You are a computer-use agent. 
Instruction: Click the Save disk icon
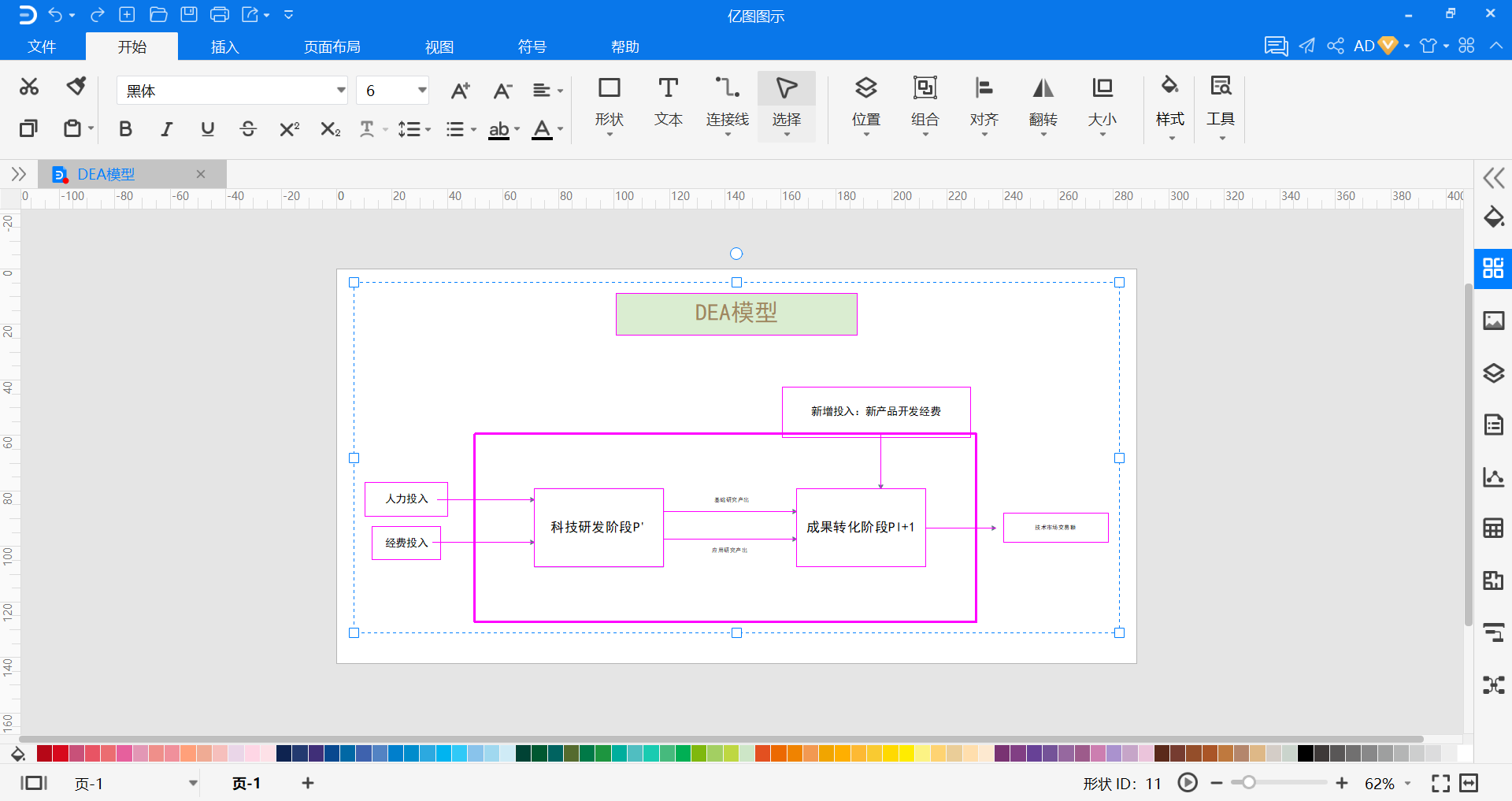189,14
